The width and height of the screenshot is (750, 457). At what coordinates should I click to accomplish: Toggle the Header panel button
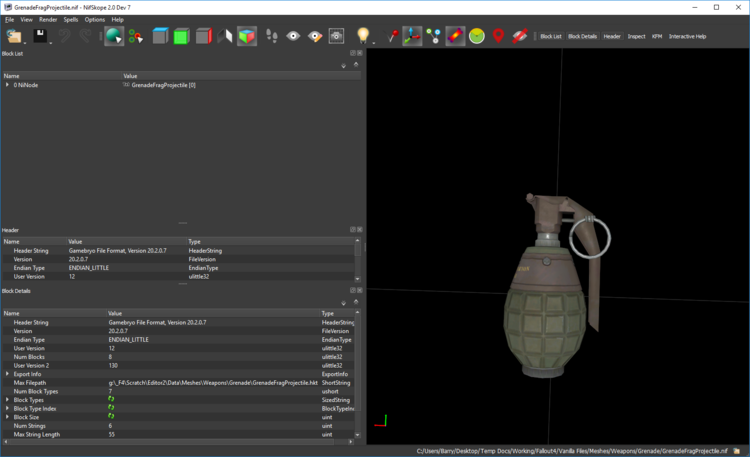612,36
